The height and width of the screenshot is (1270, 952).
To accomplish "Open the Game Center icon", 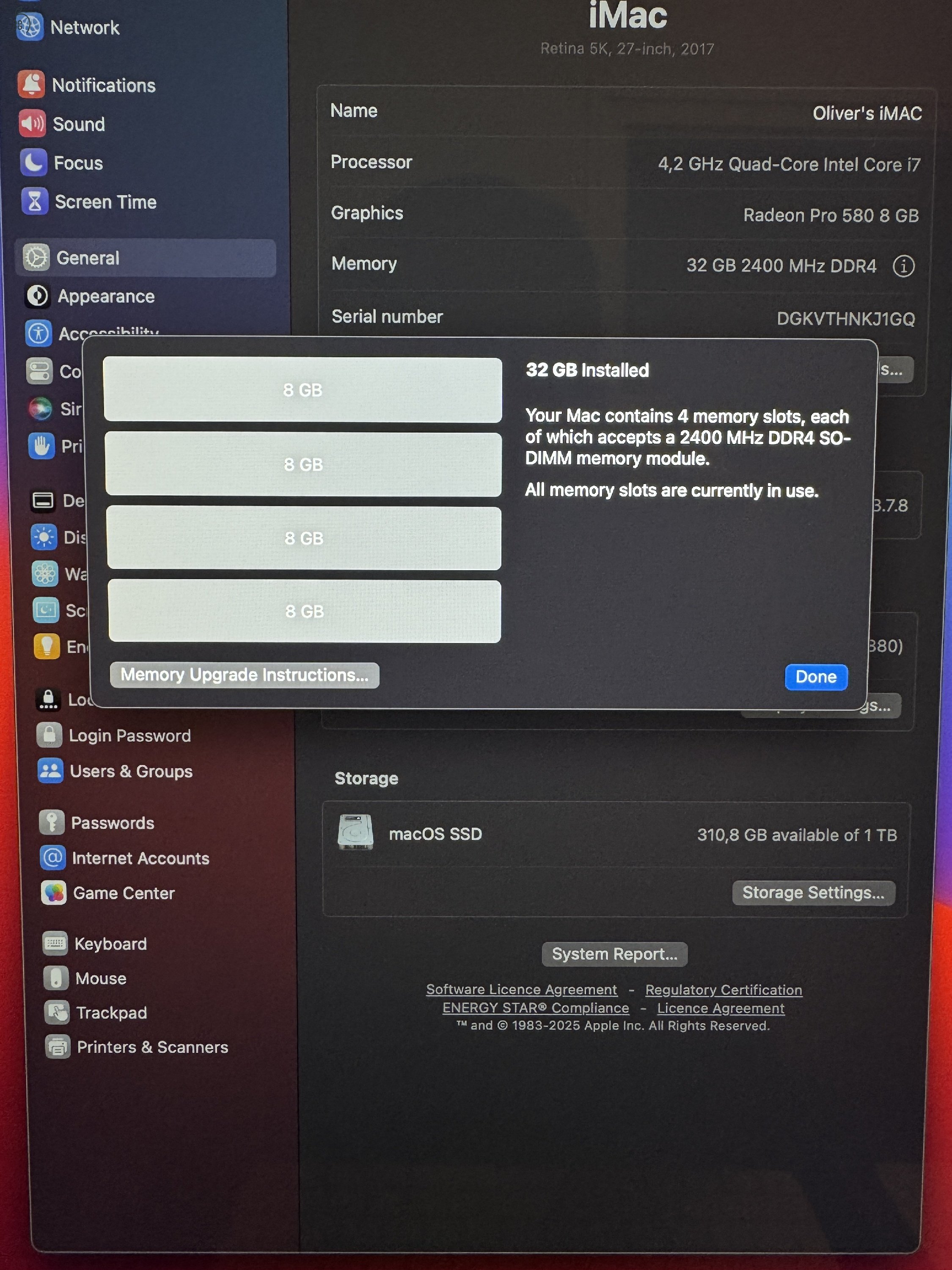I will 55,893.
